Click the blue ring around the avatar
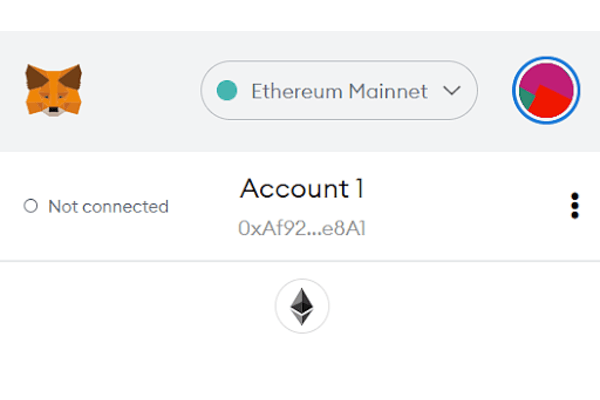 (516, 91)
